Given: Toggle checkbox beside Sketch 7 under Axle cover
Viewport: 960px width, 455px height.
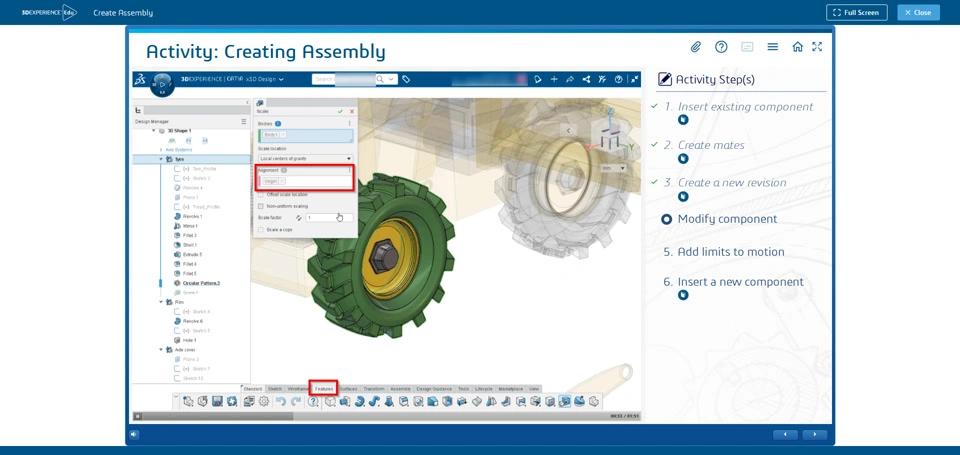Looking at the screenshot, I should click(x=177, y=369).
